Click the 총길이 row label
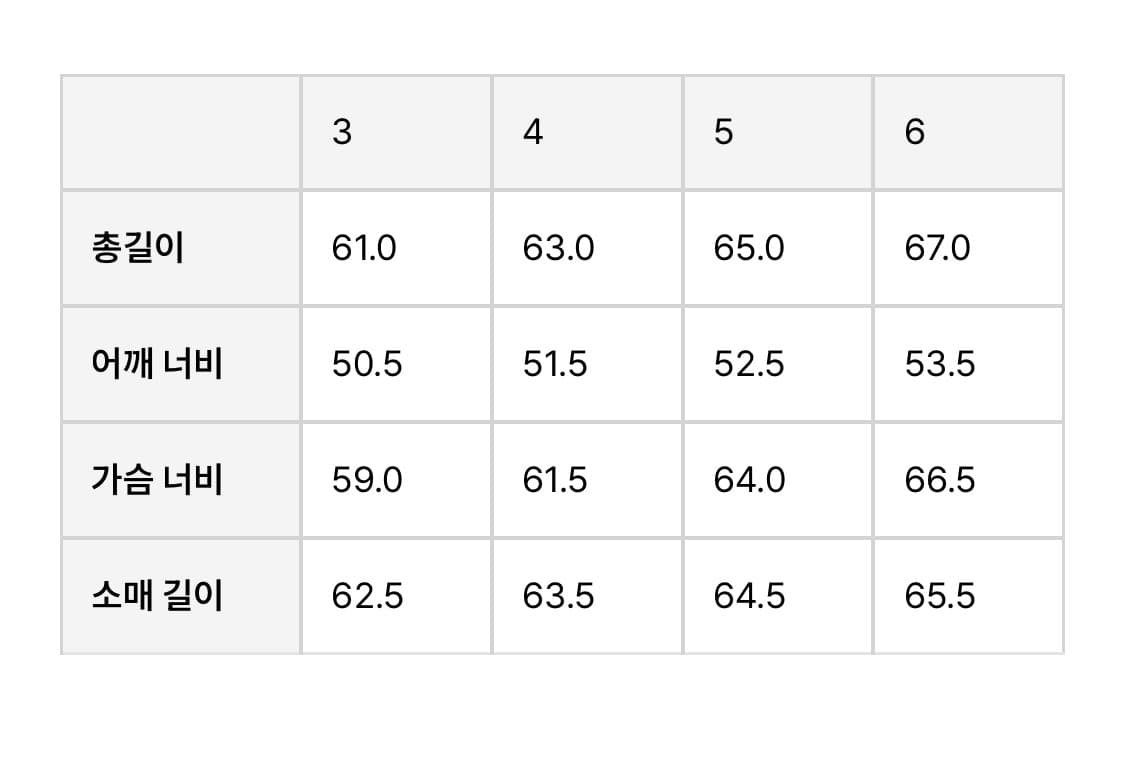The width and height of the screenshot is (1125, 769). click(138, 248)
